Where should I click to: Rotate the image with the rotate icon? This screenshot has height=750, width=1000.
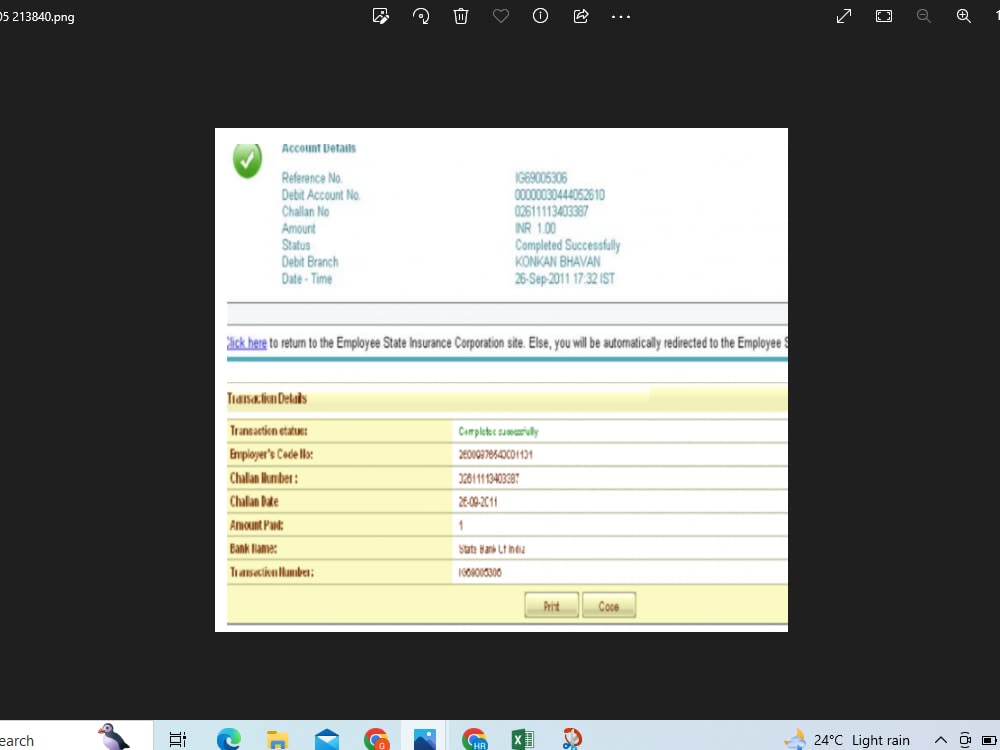[421, 16]
